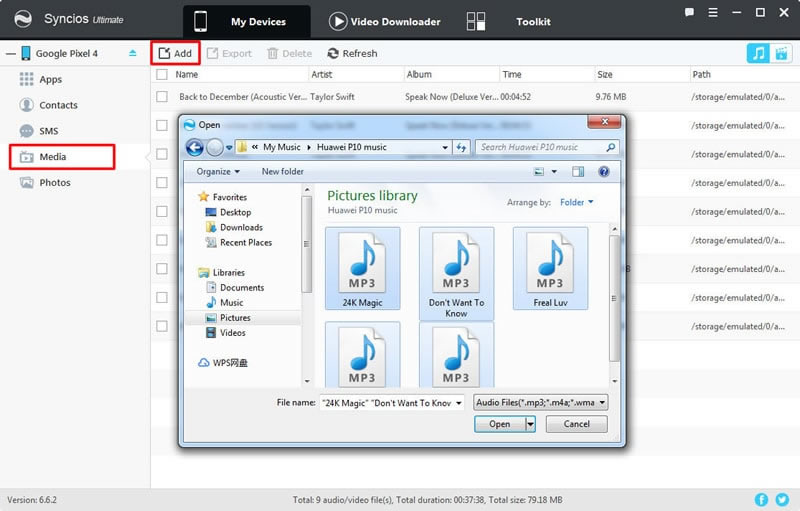Viewport: 800px width, 511px height.
Task: Close the Open dialog with X
Action: tap(605, 122)
